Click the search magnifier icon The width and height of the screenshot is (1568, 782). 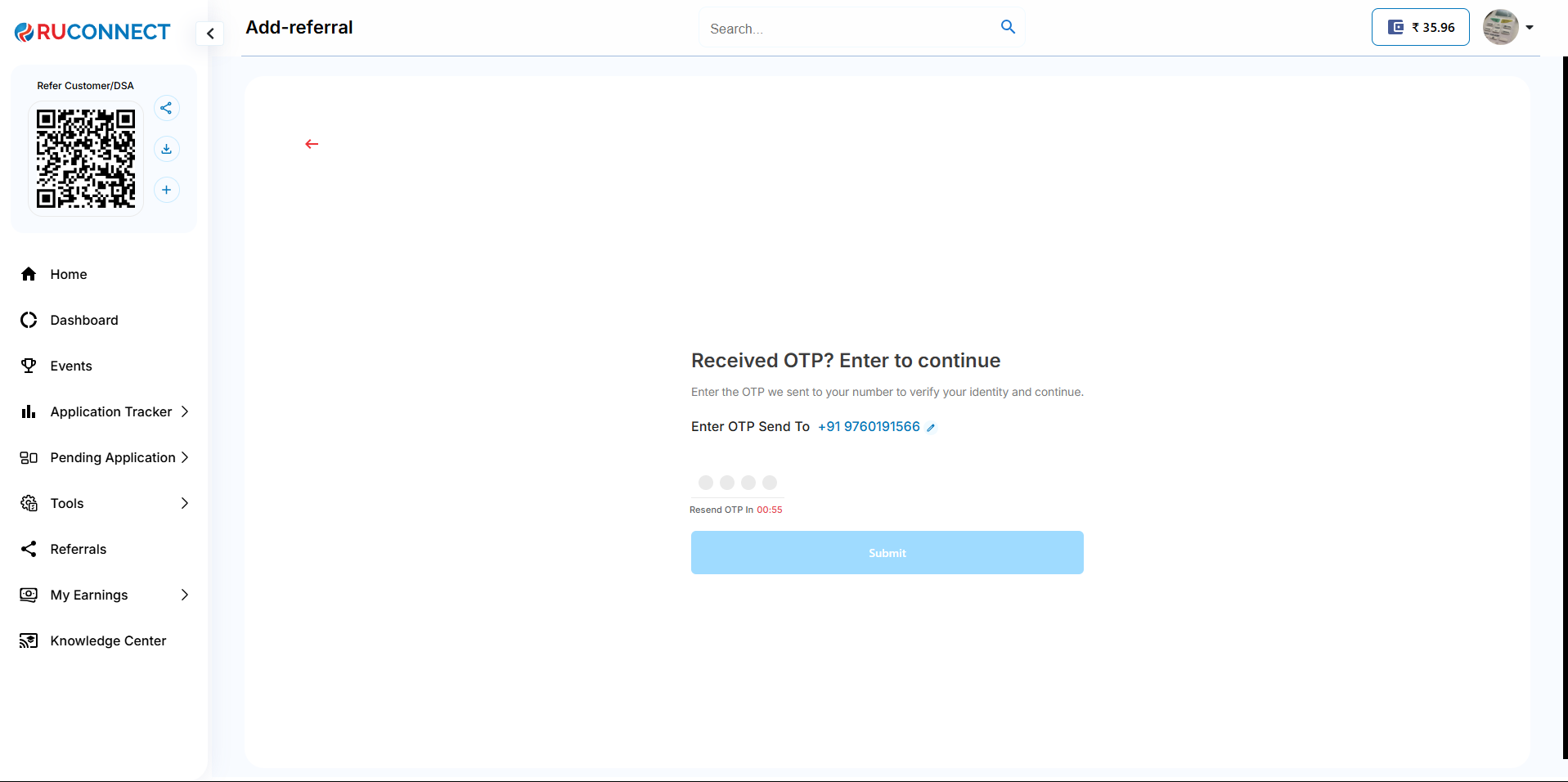click(1008, 27)
